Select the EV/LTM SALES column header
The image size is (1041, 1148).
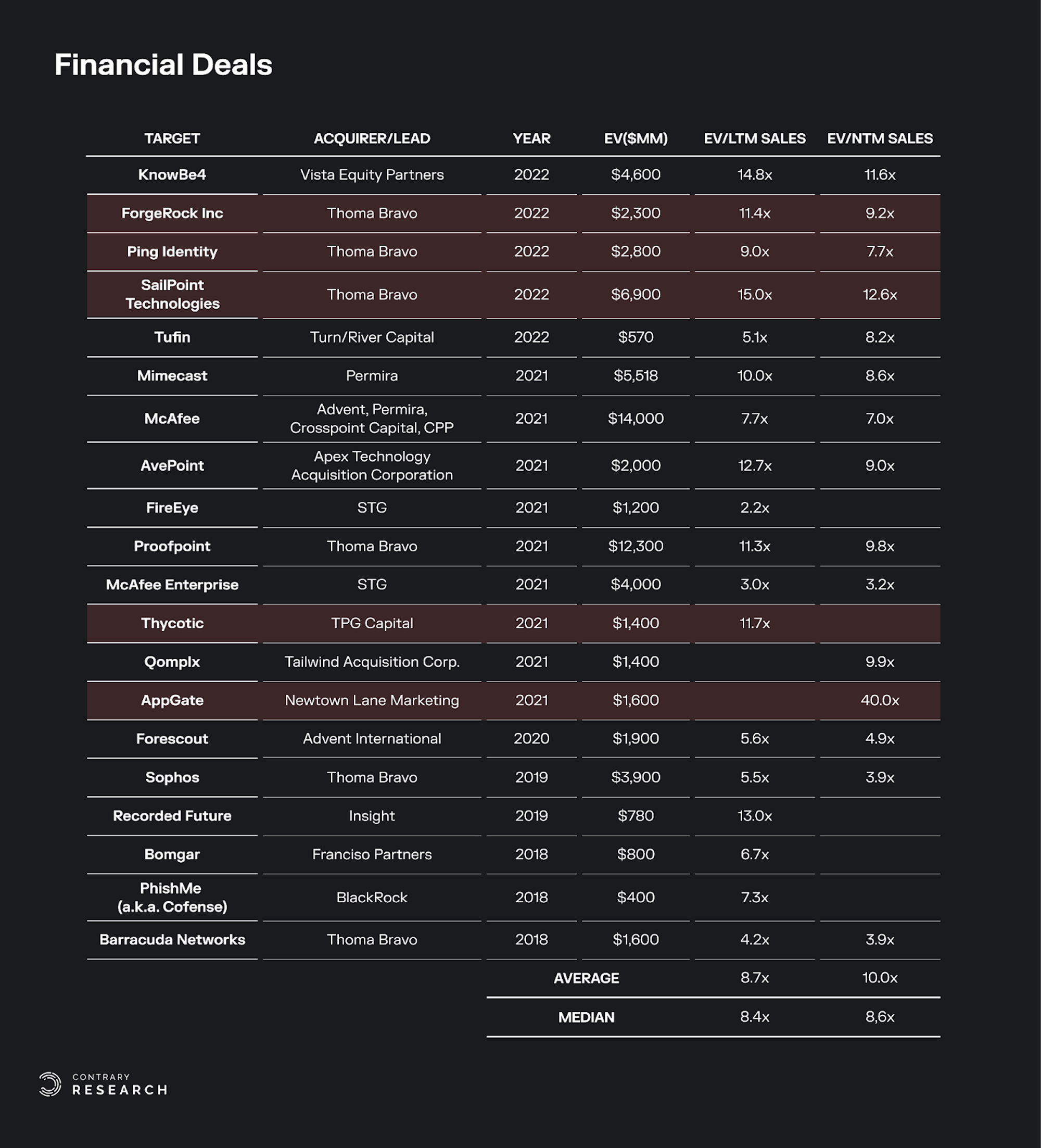pos(754,138)
